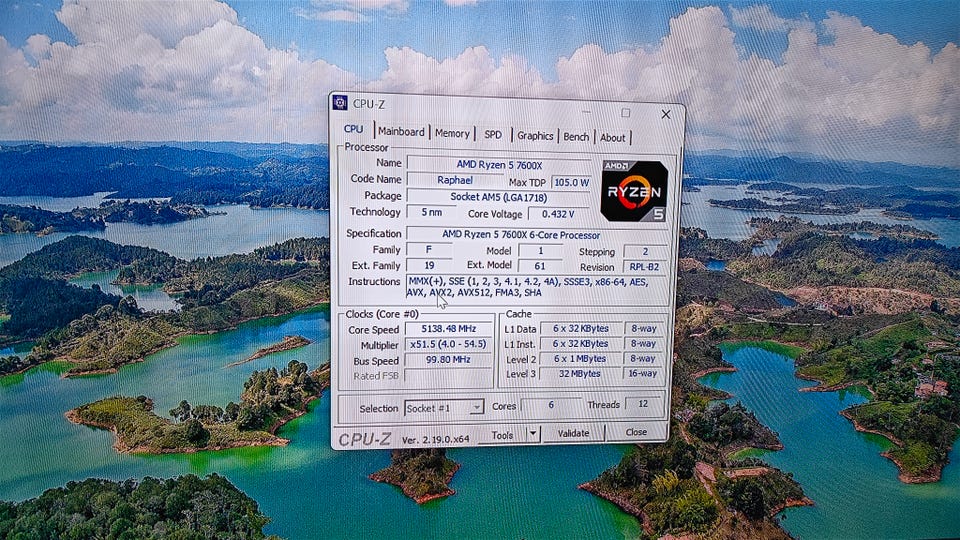Image resolution: width=960 pixels, height=540 pixels.
Task: Open the Mainboard tab
Action: click(x=401, y=132)
